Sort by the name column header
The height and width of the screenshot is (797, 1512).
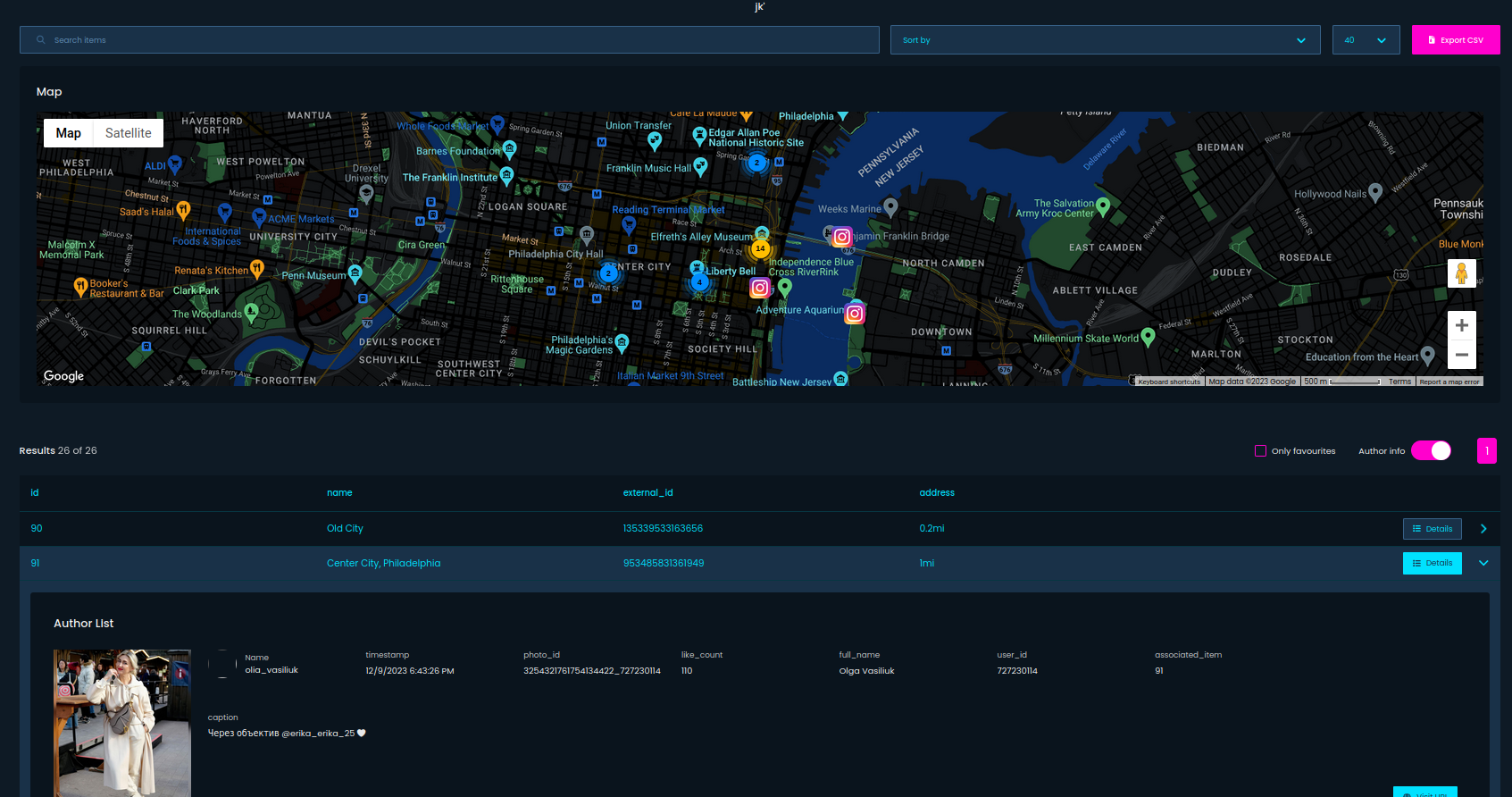pos(339,493)
